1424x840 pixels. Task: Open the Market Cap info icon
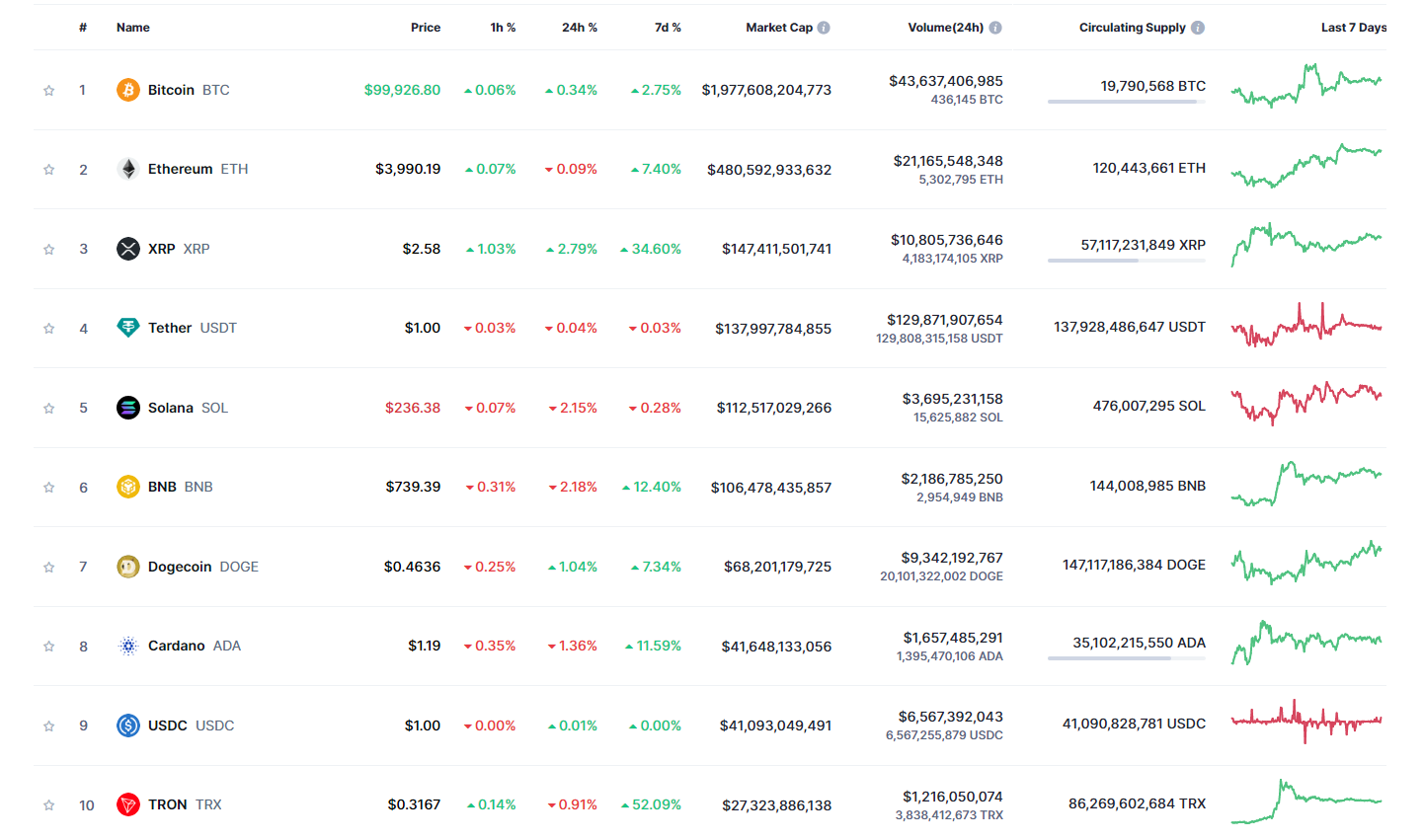[x=824, y=28]
